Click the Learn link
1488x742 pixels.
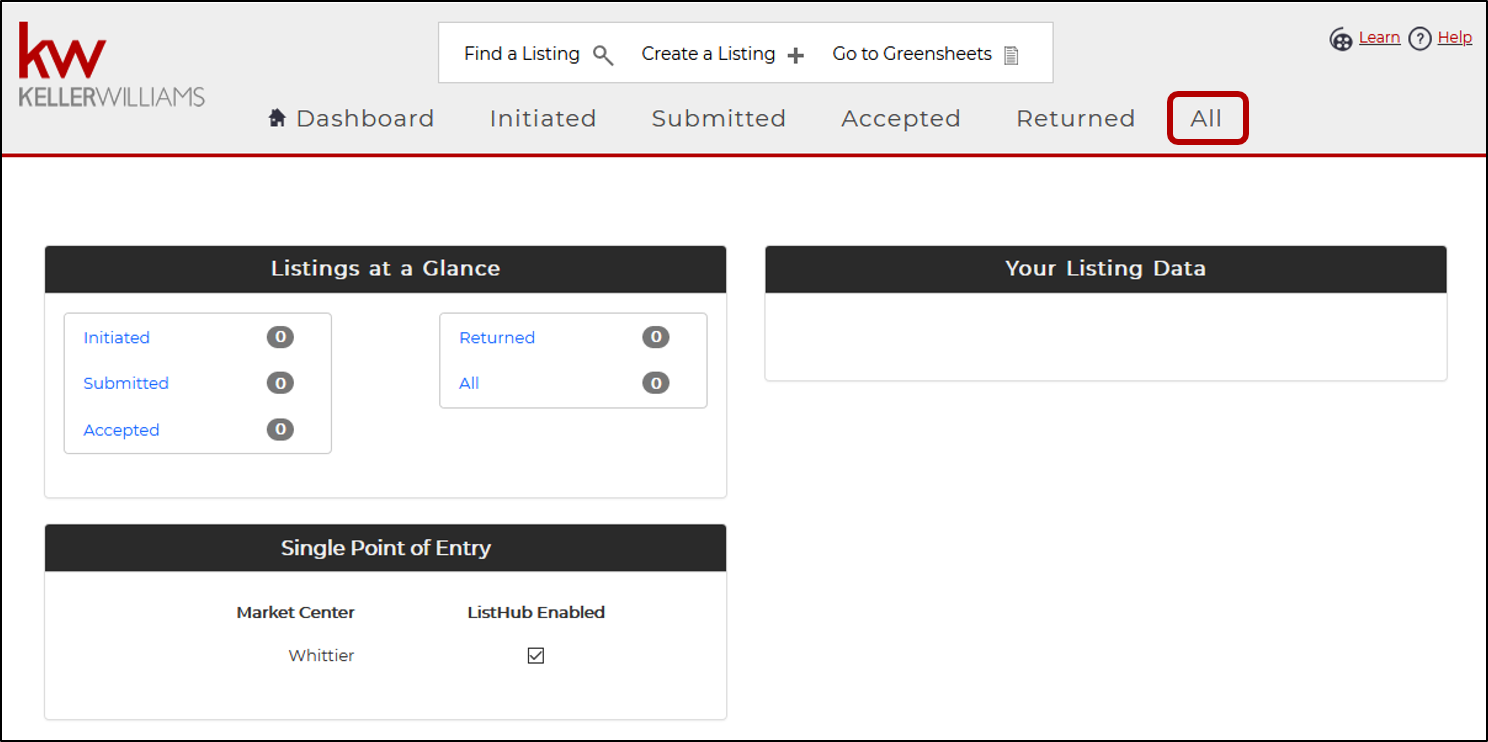tap(1379, 38)
